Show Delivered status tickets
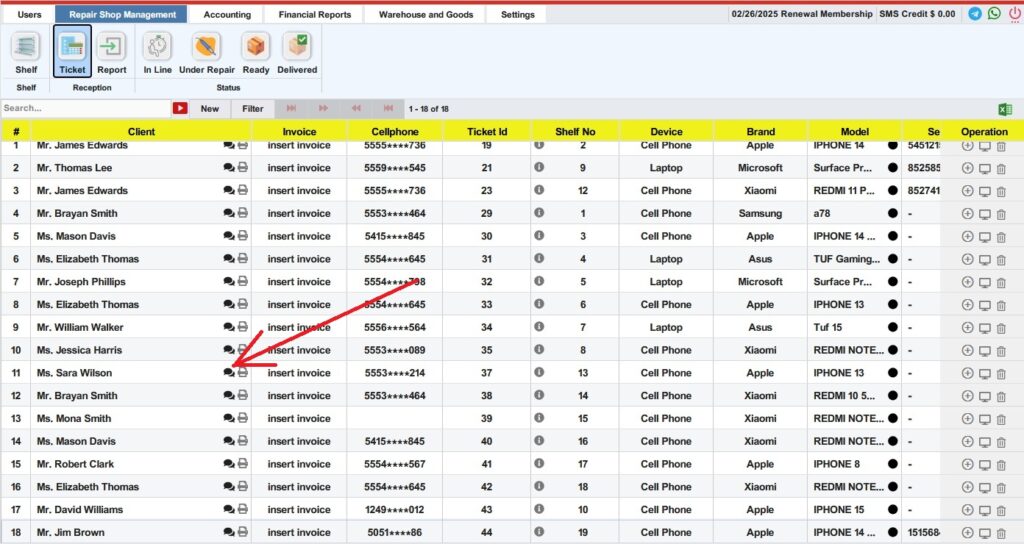1024x544 pixels. pyautogui.click(x=297, y=54)
